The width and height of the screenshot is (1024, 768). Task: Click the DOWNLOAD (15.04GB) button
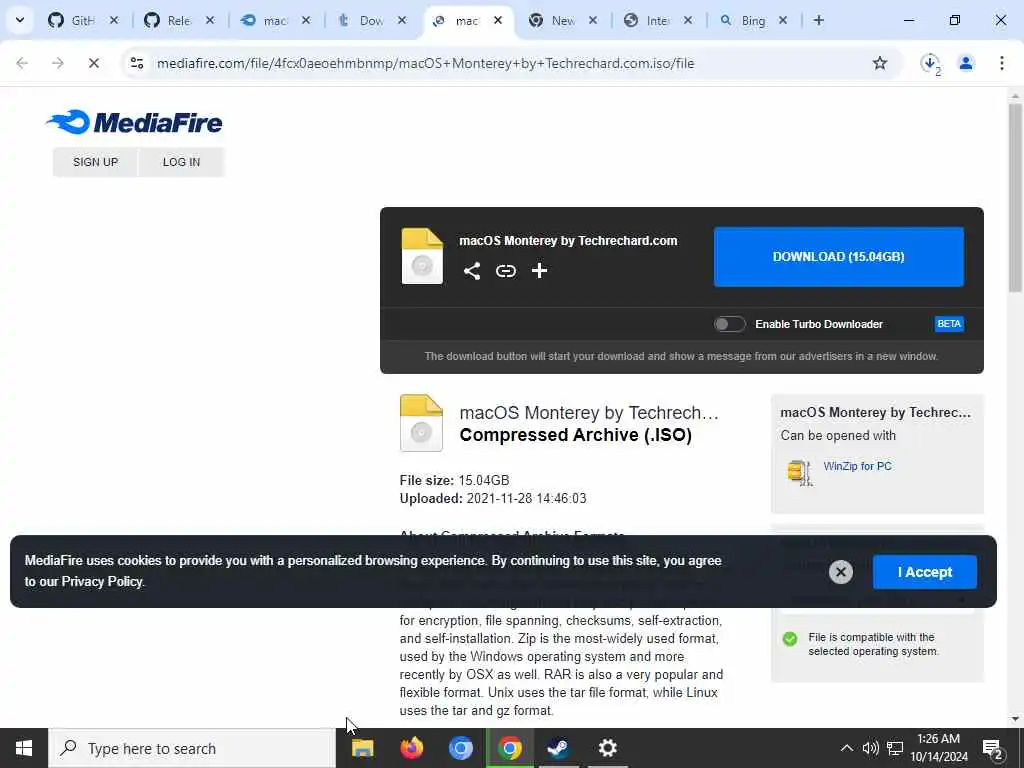[839, 257]
